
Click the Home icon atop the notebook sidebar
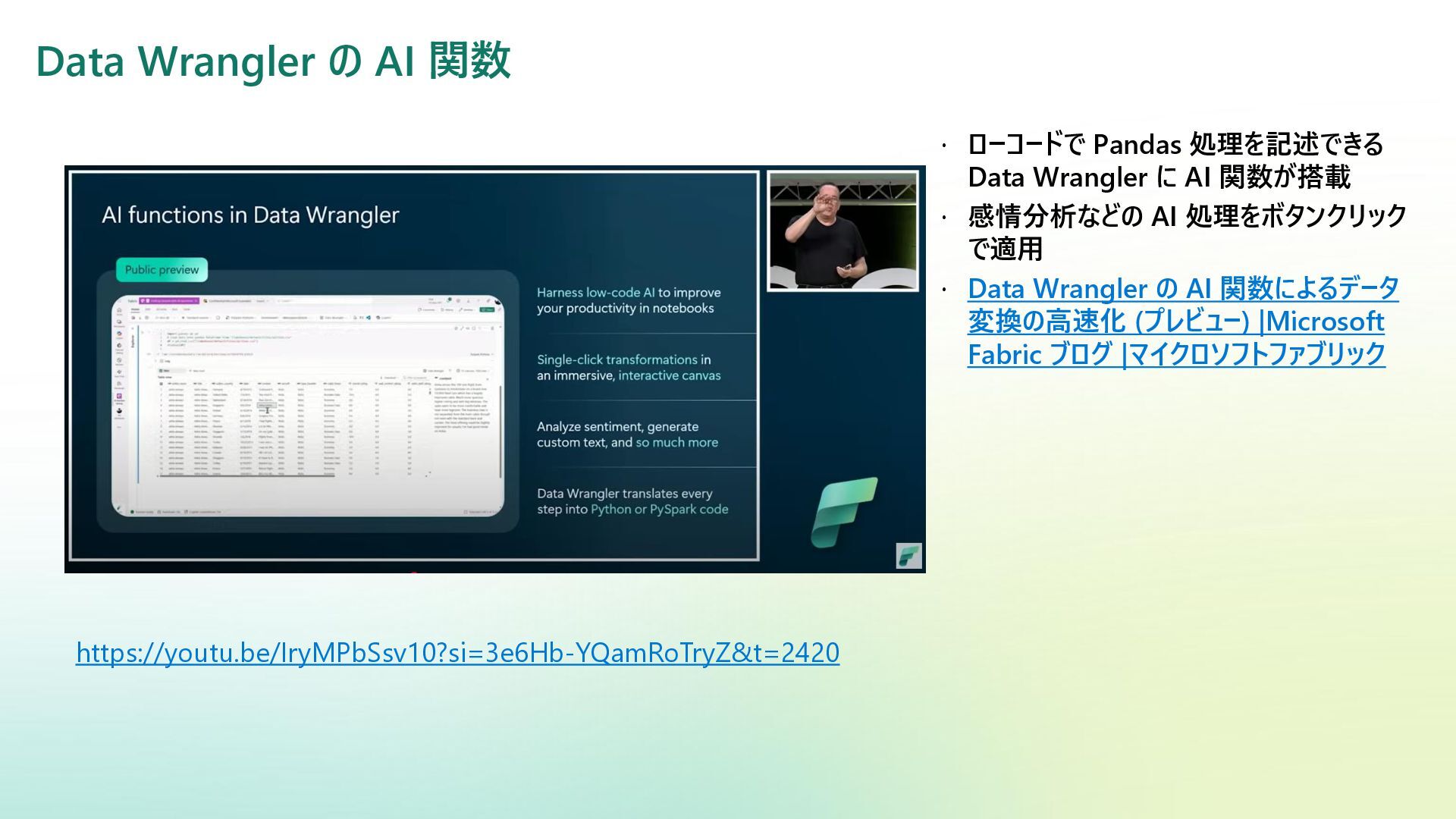click(119, 310)
